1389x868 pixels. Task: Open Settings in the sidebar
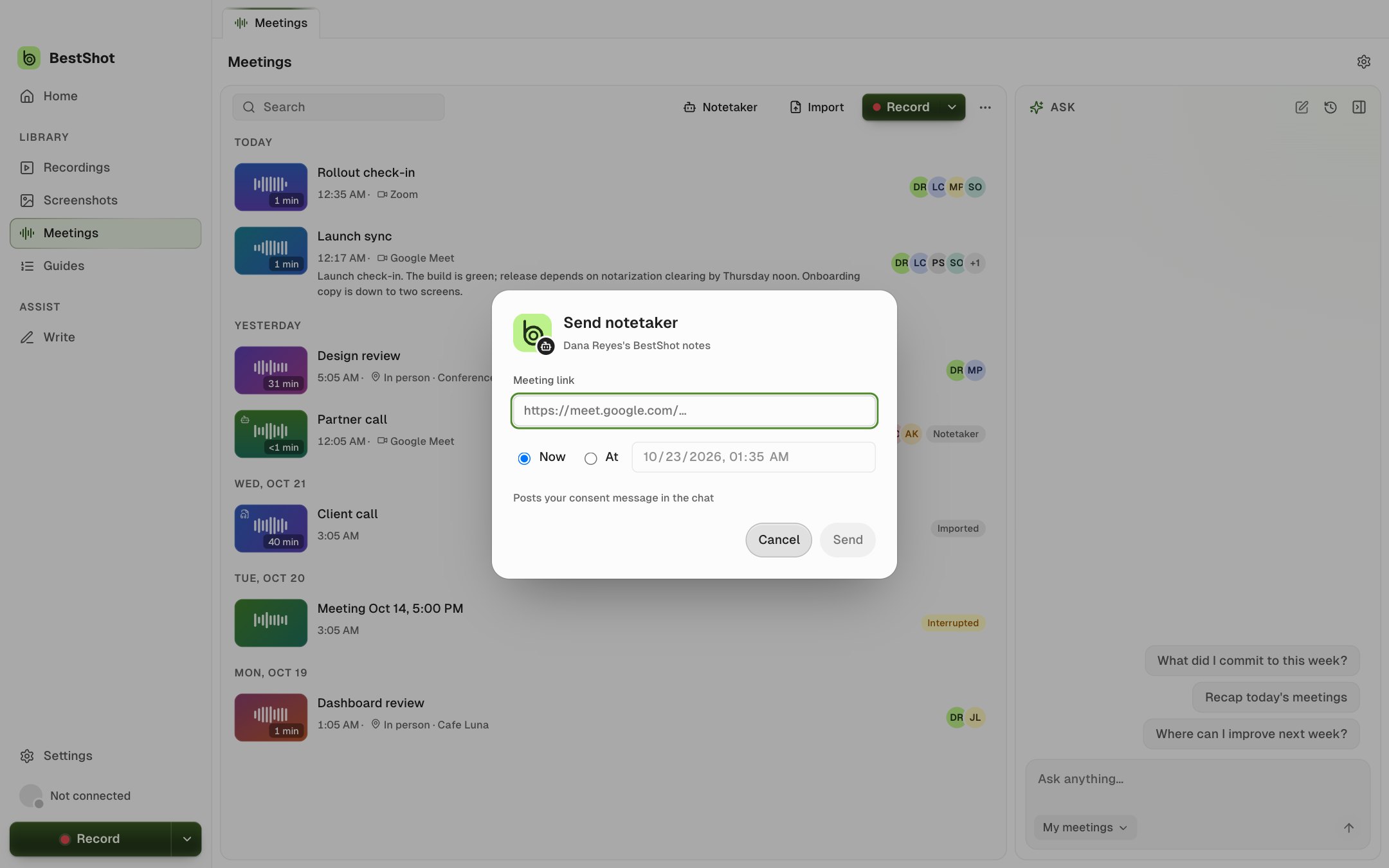pos(105,755)
